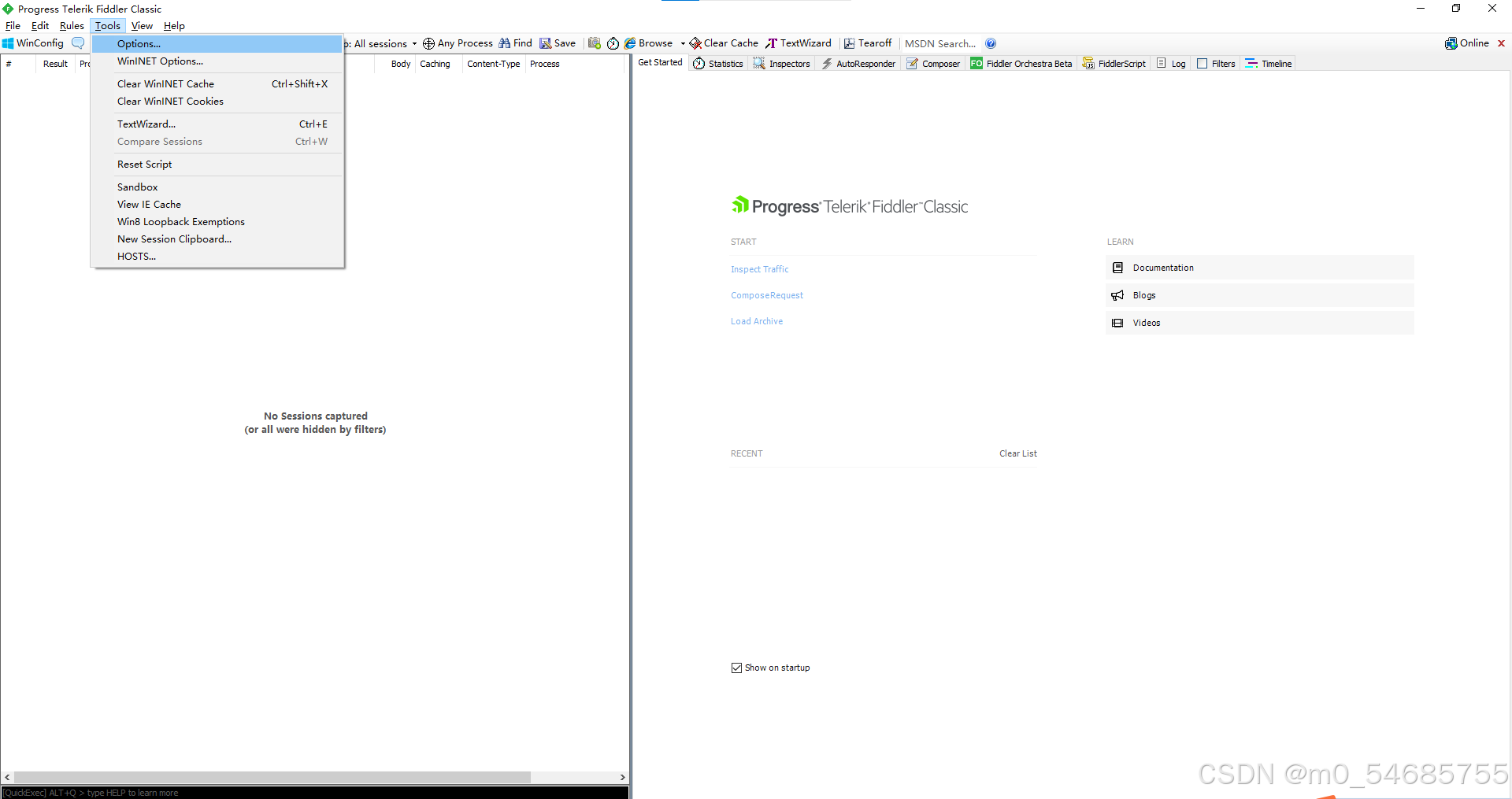Click the ComposeRequest link
This screenshot has height=799, width=1512.
tap(767, 295)
